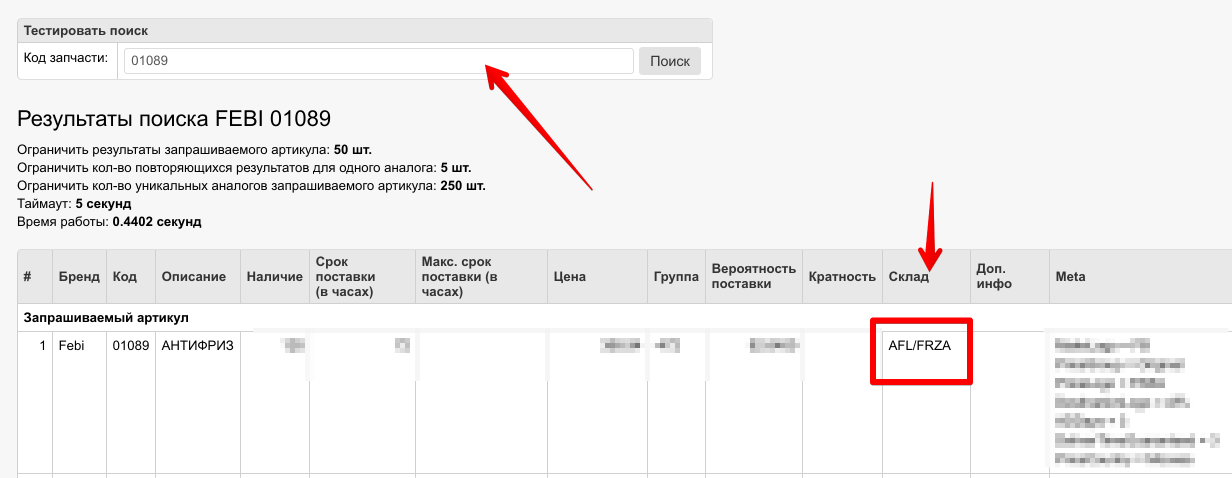Click the Запрашиваемый артикул group row

tap(106, 317)
